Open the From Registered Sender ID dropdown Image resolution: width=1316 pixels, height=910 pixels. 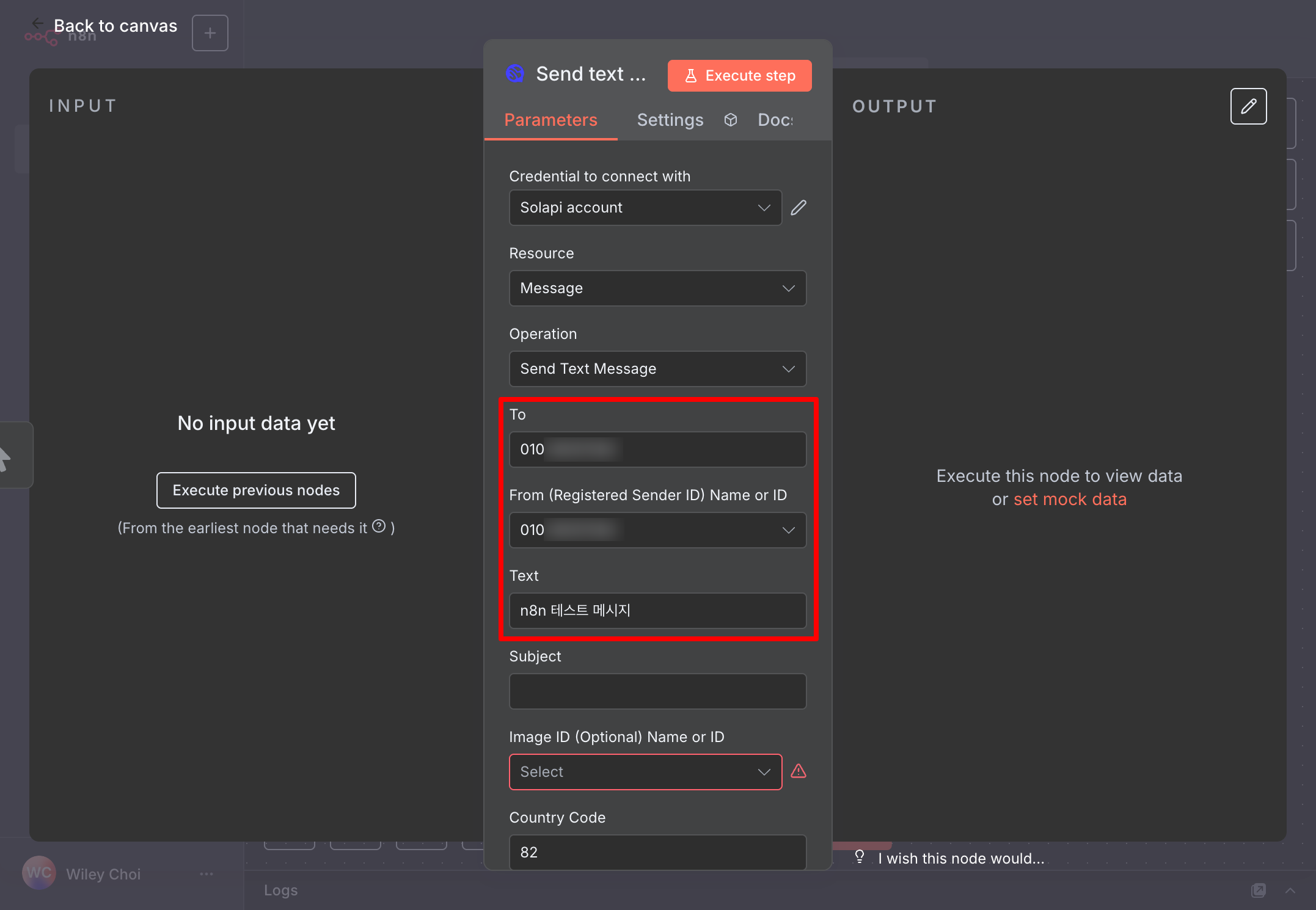(x=657, y=530)
